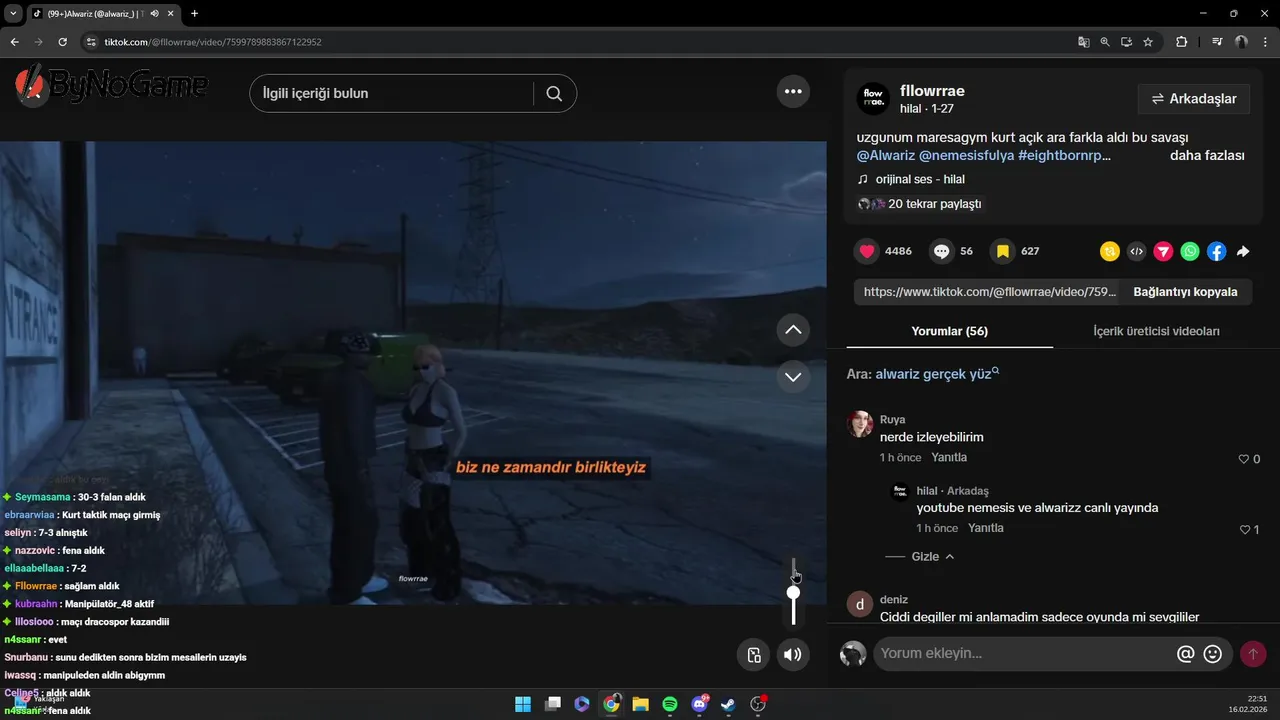This screenshot has width=1280, height=720.
Task: Open the emoji picker smiley icon
Action: (x=1213, y=654)
